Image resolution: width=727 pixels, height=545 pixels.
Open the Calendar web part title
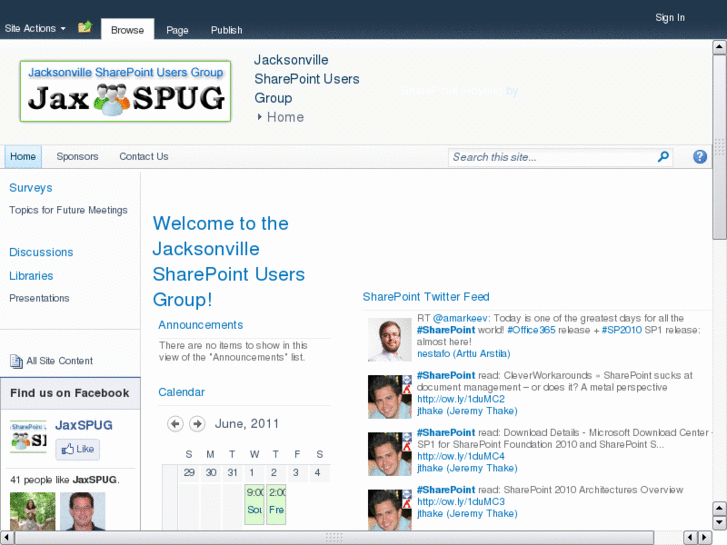click(x=182, y=392)
